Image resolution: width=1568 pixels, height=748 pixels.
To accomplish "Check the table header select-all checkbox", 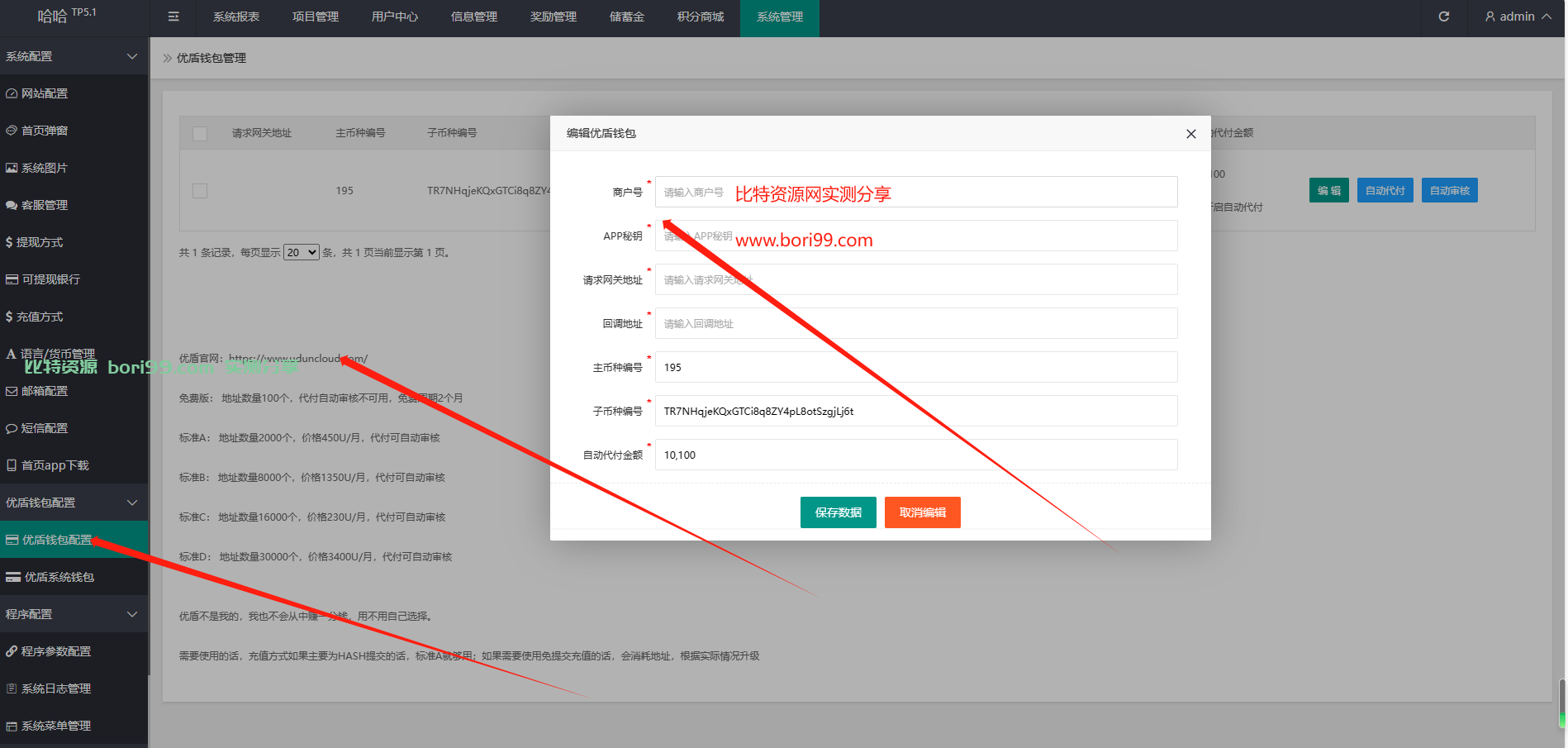I will pyautogui.click(x=200, y=133).
